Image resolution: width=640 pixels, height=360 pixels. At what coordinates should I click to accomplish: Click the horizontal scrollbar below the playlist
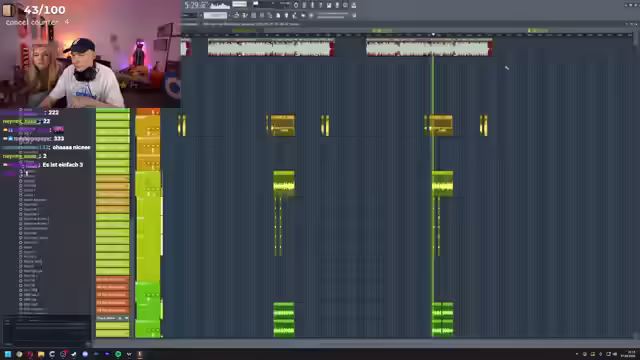363,344
